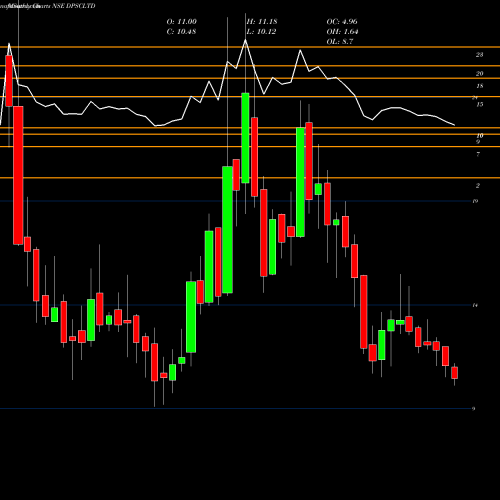Click the axis label '23'
The image size is (500, 500).
pos(479,55)
